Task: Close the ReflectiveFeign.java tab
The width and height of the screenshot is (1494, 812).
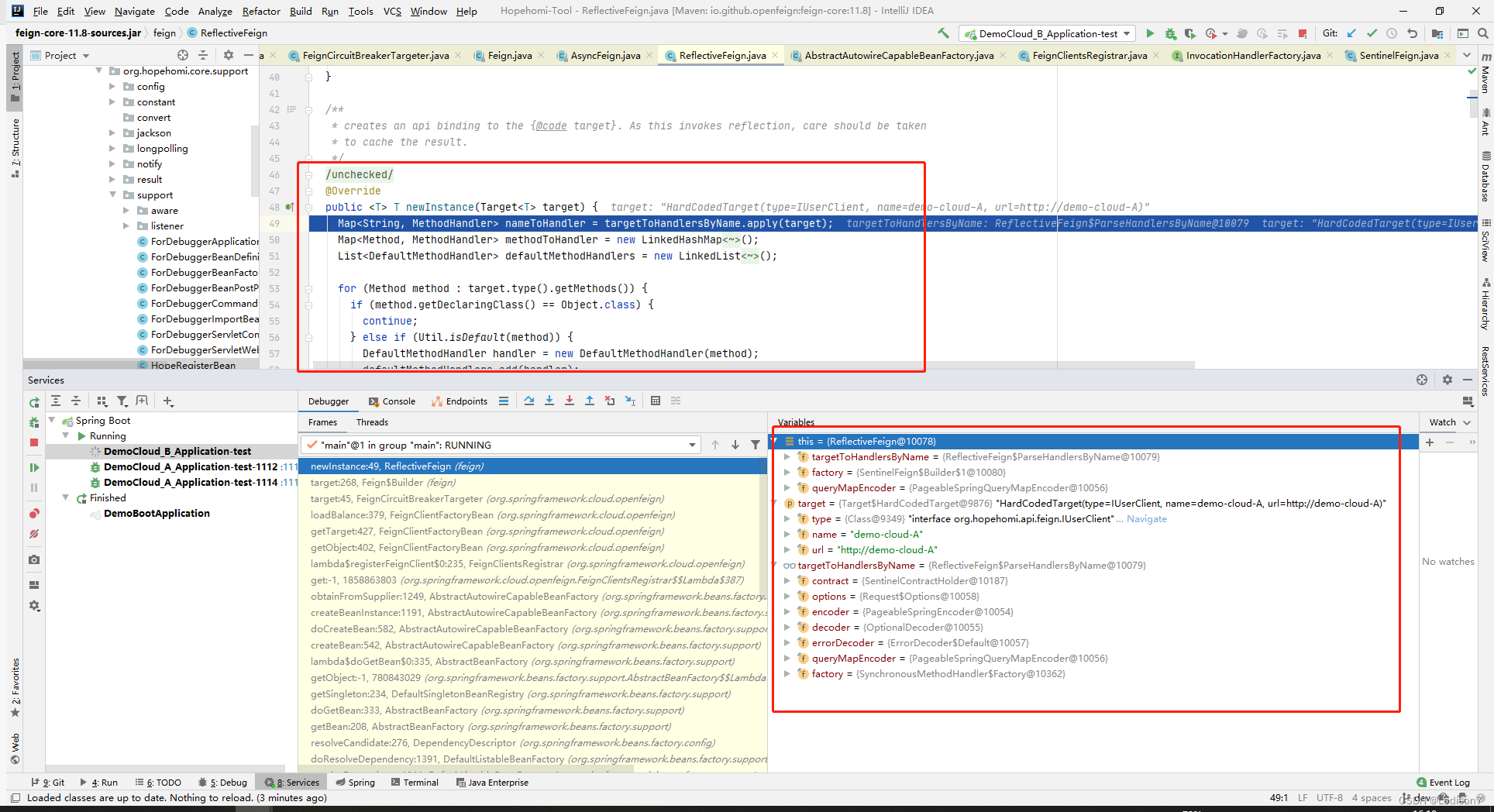Action: coord(775,55)
